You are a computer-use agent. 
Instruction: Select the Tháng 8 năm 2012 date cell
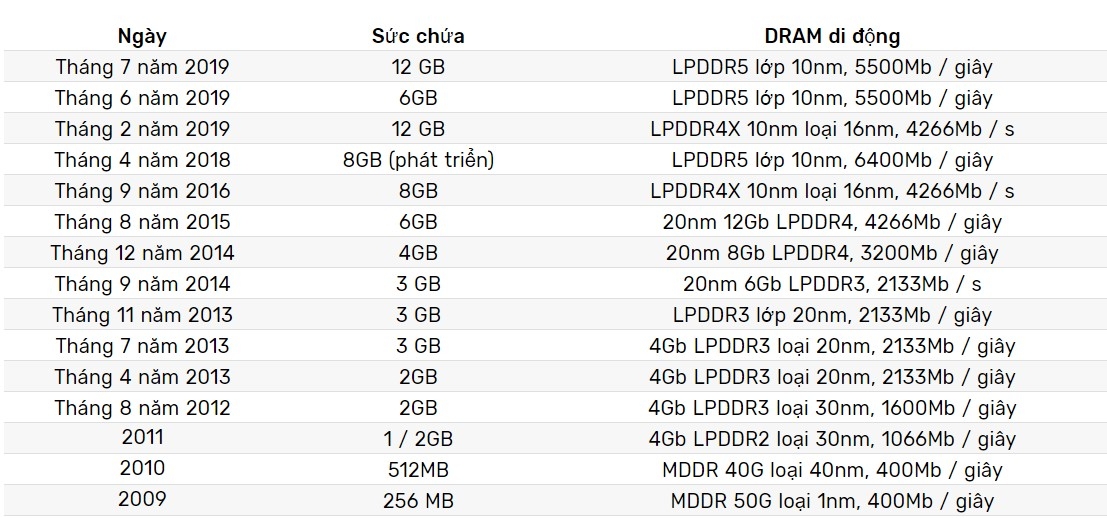[x=142, y=408]
